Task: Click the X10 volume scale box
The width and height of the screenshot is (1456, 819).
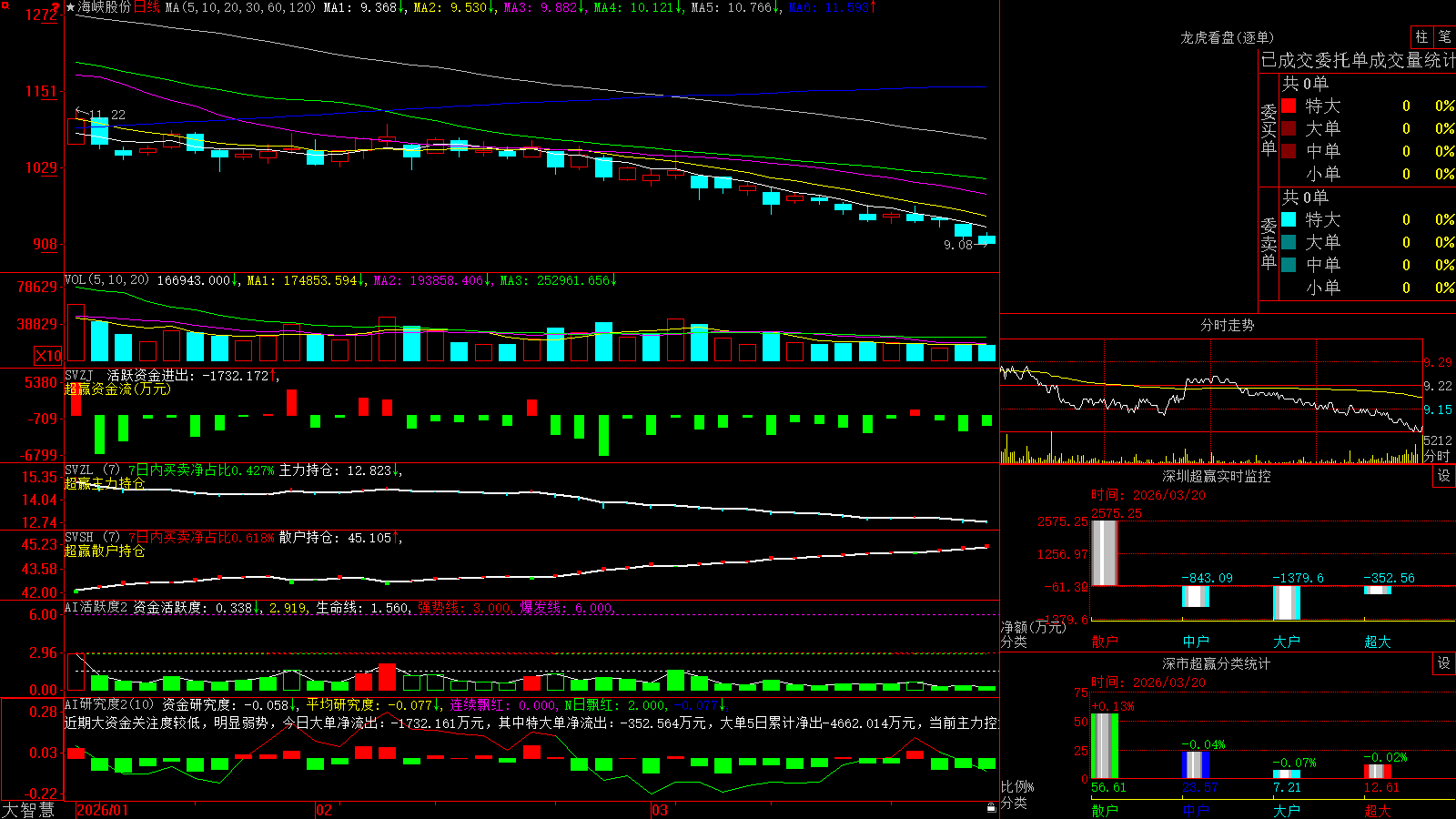Action: point(48,356)
